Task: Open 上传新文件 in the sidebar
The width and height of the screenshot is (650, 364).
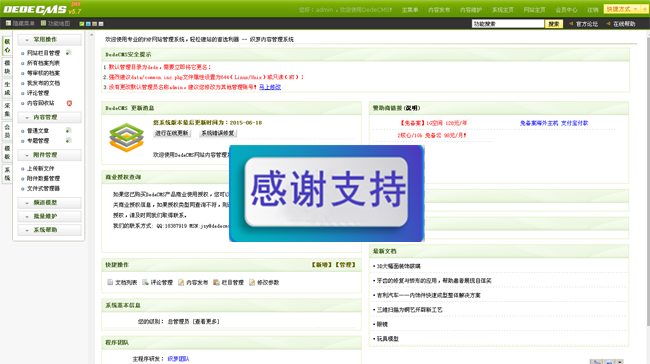Action: 41,168
